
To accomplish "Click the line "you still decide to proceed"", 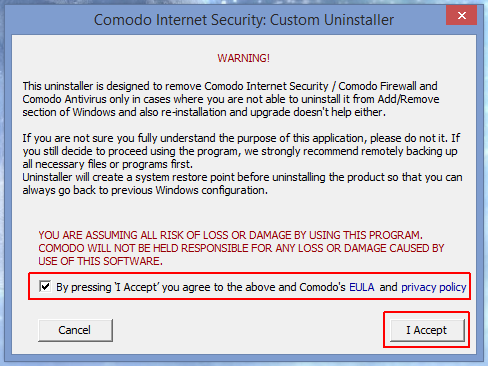I will (x=240, y=151).
